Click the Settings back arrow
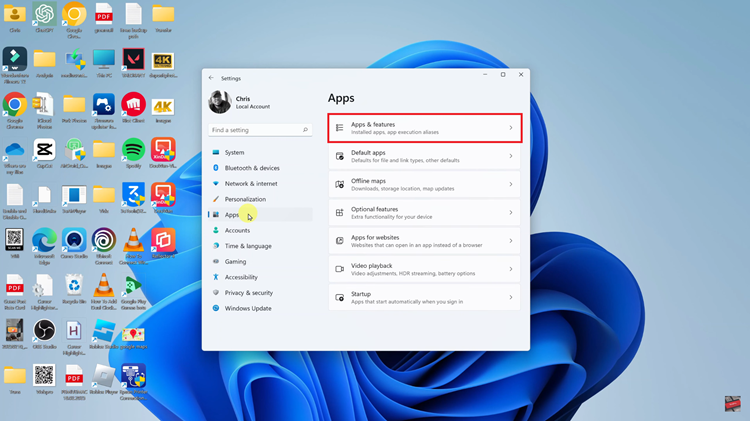The height and width of the screenshot is (421, 750). [x=211, y=78]
